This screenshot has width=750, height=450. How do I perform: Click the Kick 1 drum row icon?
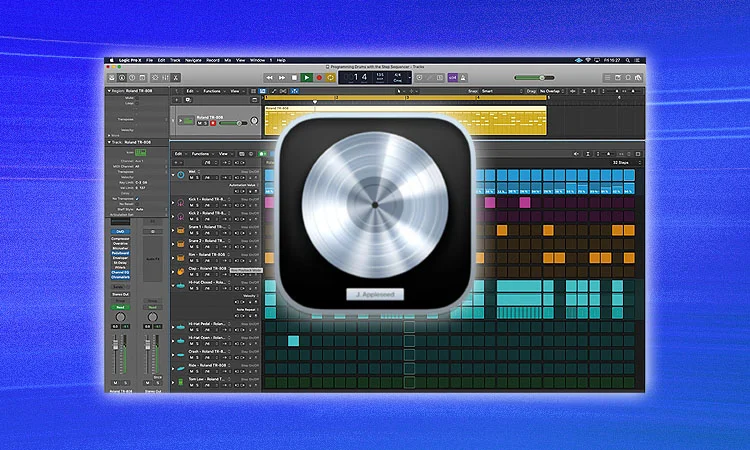point(180,201)
